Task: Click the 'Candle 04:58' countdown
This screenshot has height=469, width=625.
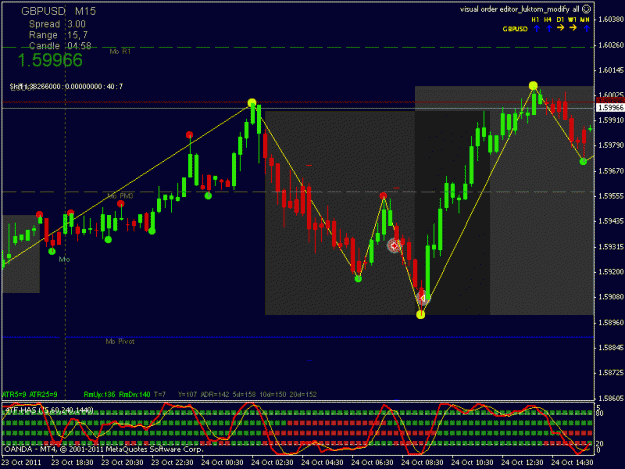Action: pyautogui.click(x=60, y=46)
